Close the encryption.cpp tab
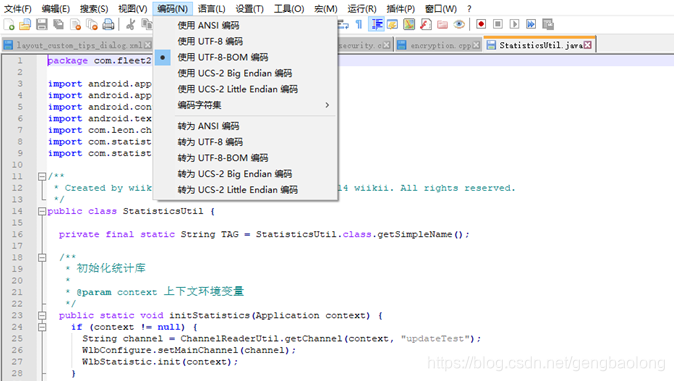This screenshot has width=674, height=381. coord(476,45)
